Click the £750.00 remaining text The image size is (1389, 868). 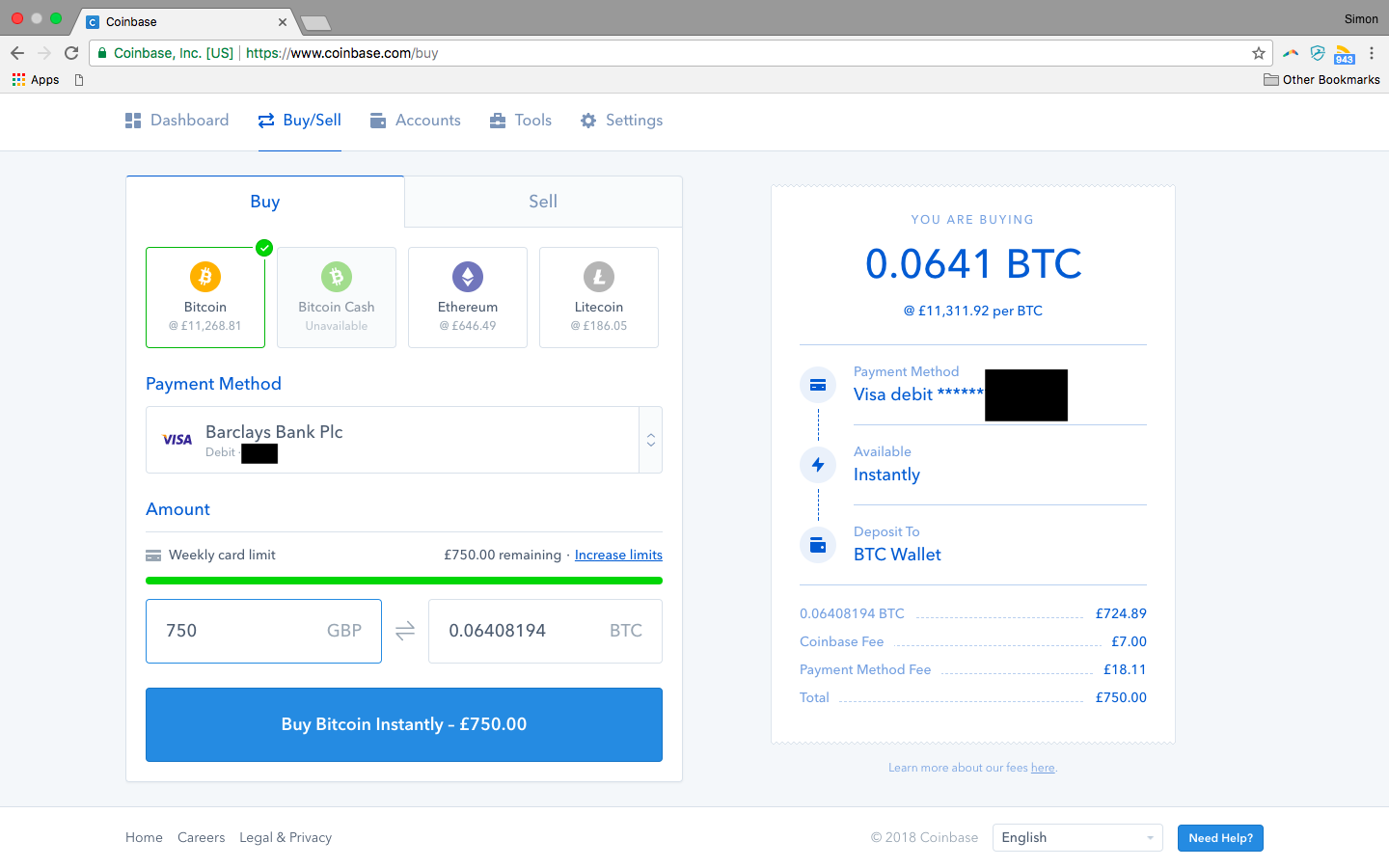click(503, 556)
